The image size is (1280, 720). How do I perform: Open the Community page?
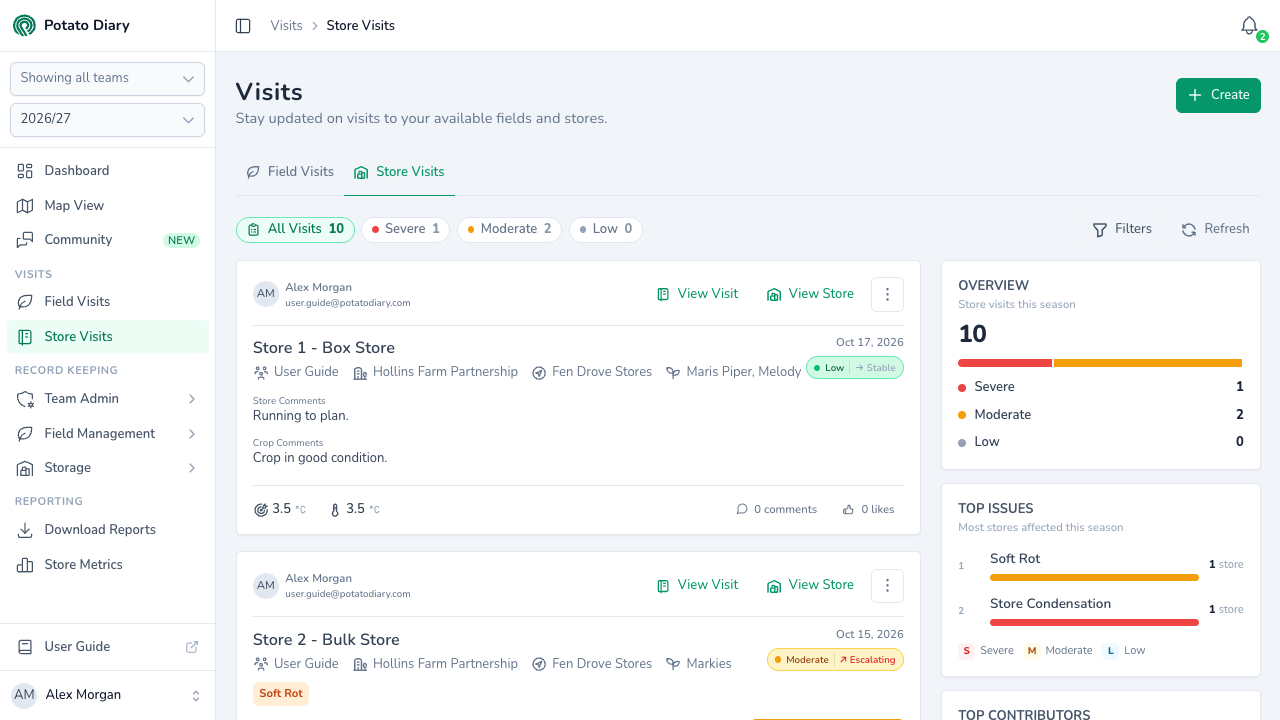point(108,240)
